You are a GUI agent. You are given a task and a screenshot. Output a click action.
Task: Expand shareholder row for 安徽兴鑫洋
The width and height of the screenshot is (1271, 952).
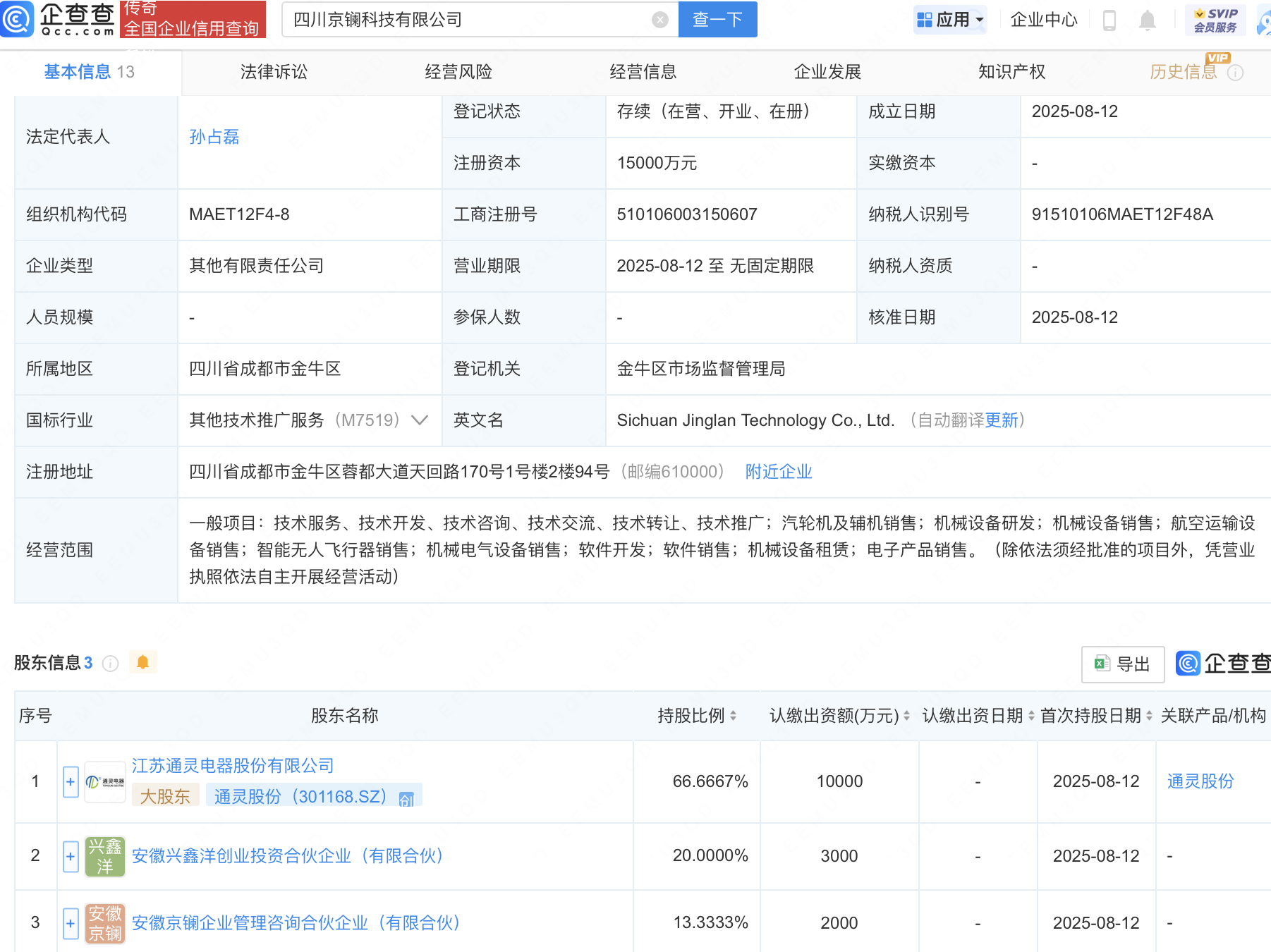click(71, 856)
